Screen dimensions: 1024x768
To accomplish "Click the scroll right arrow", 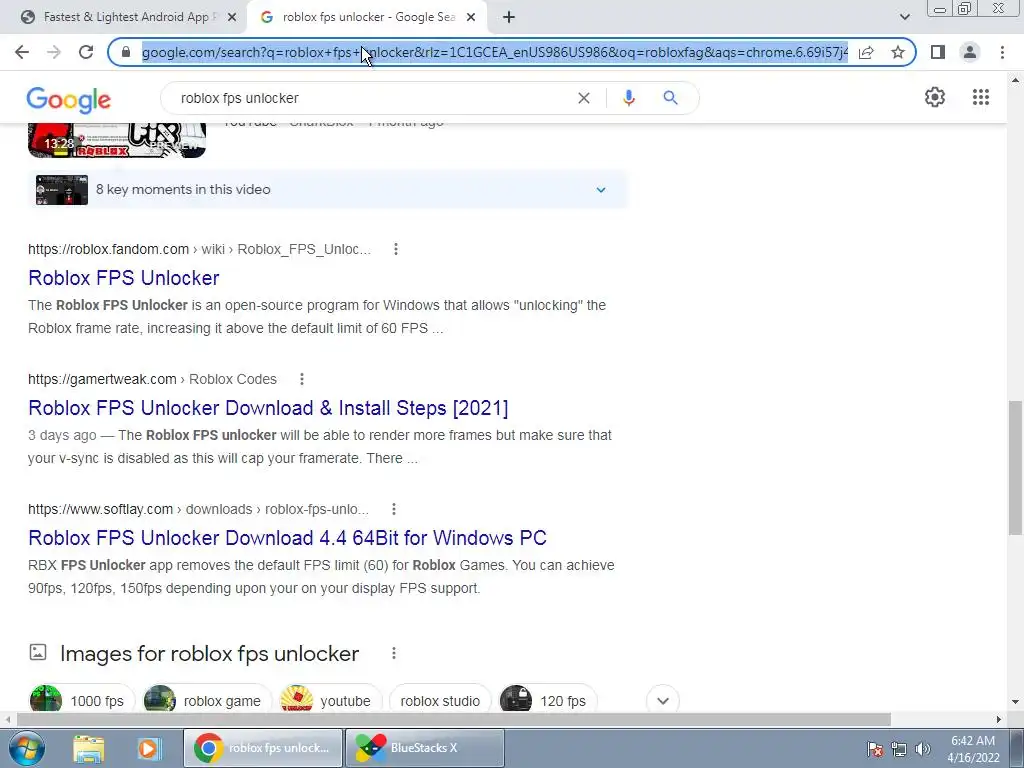I will coord(999,720).
